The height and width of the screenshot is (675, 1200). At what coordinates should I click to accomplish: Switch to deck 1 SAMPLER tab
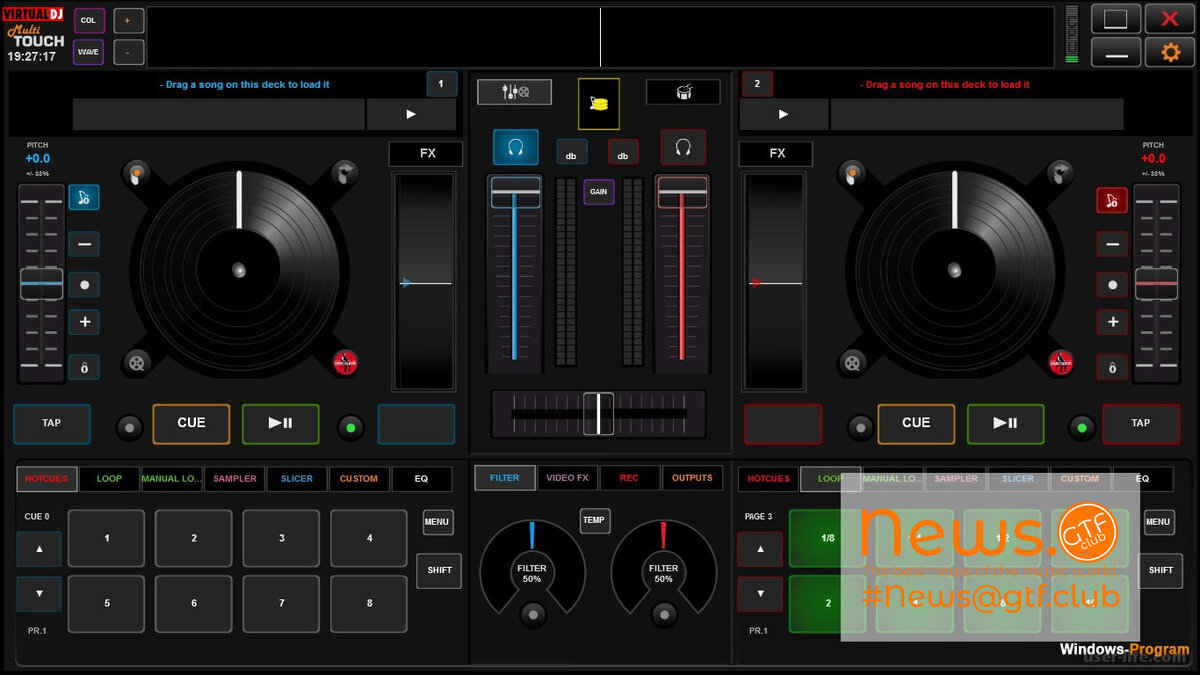(235, 479)
